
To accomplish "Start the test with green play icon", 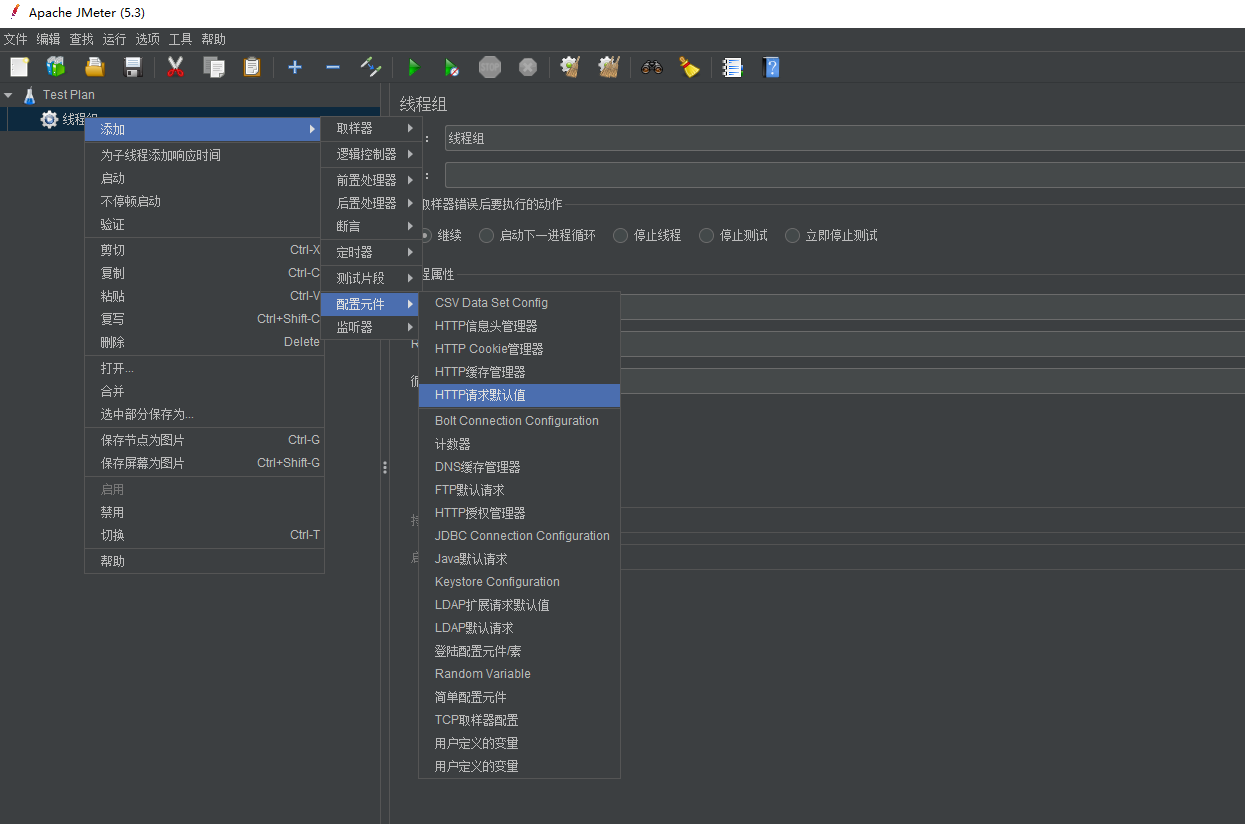I will tap(414, 67).
